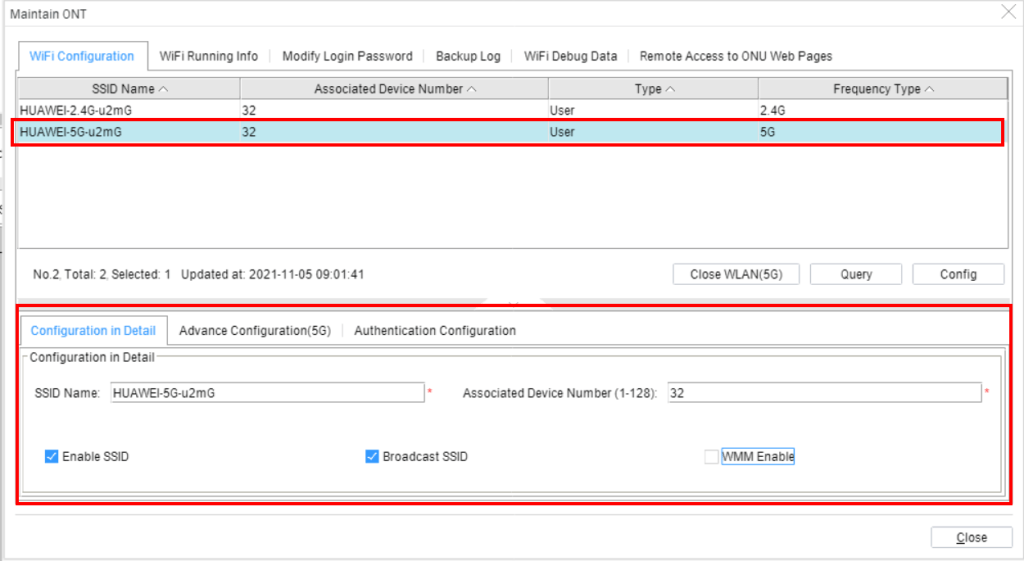Switch to Advance Configuration(5G) tab
The image size is (1024, 561).
tap(254, 330)
